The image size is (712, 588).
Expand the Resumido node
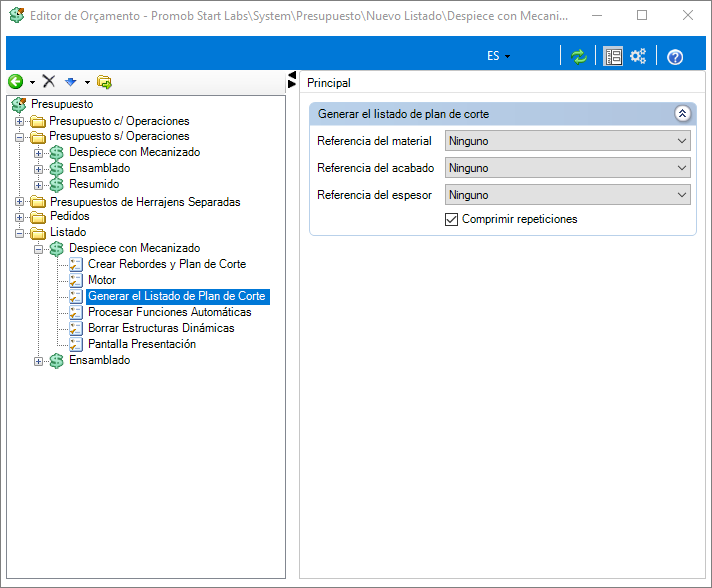click(39, 185)
